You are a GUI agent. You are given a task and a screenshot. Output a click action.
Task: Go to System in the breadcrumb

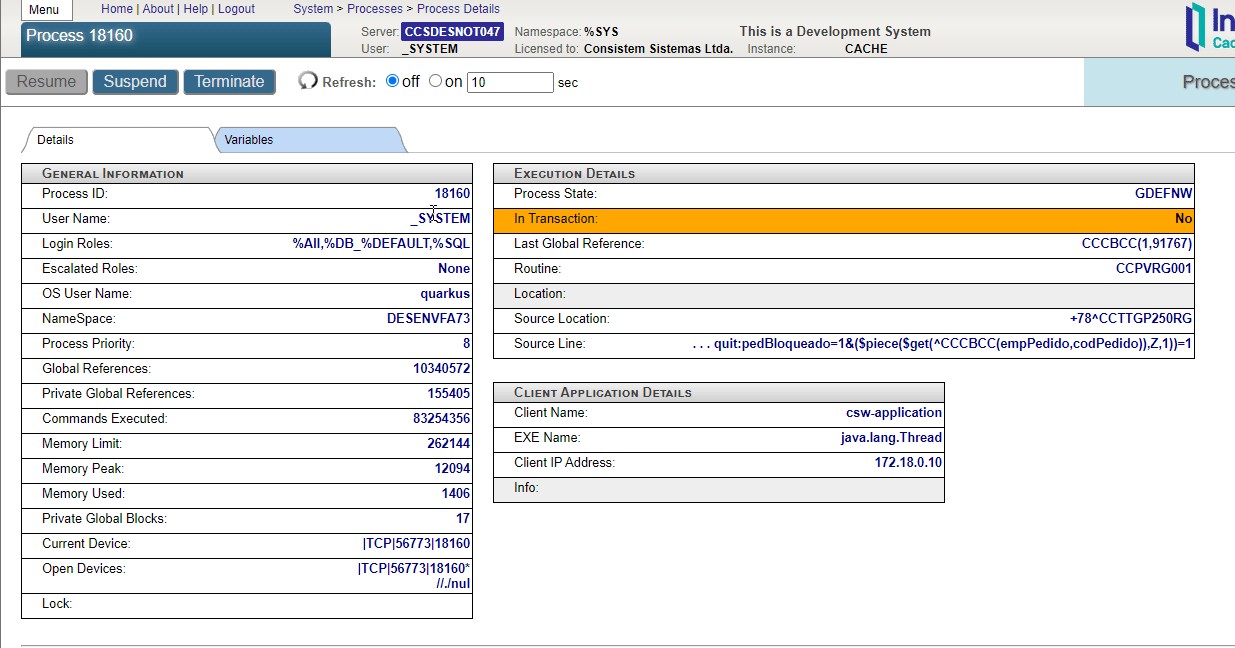[313, 9]
